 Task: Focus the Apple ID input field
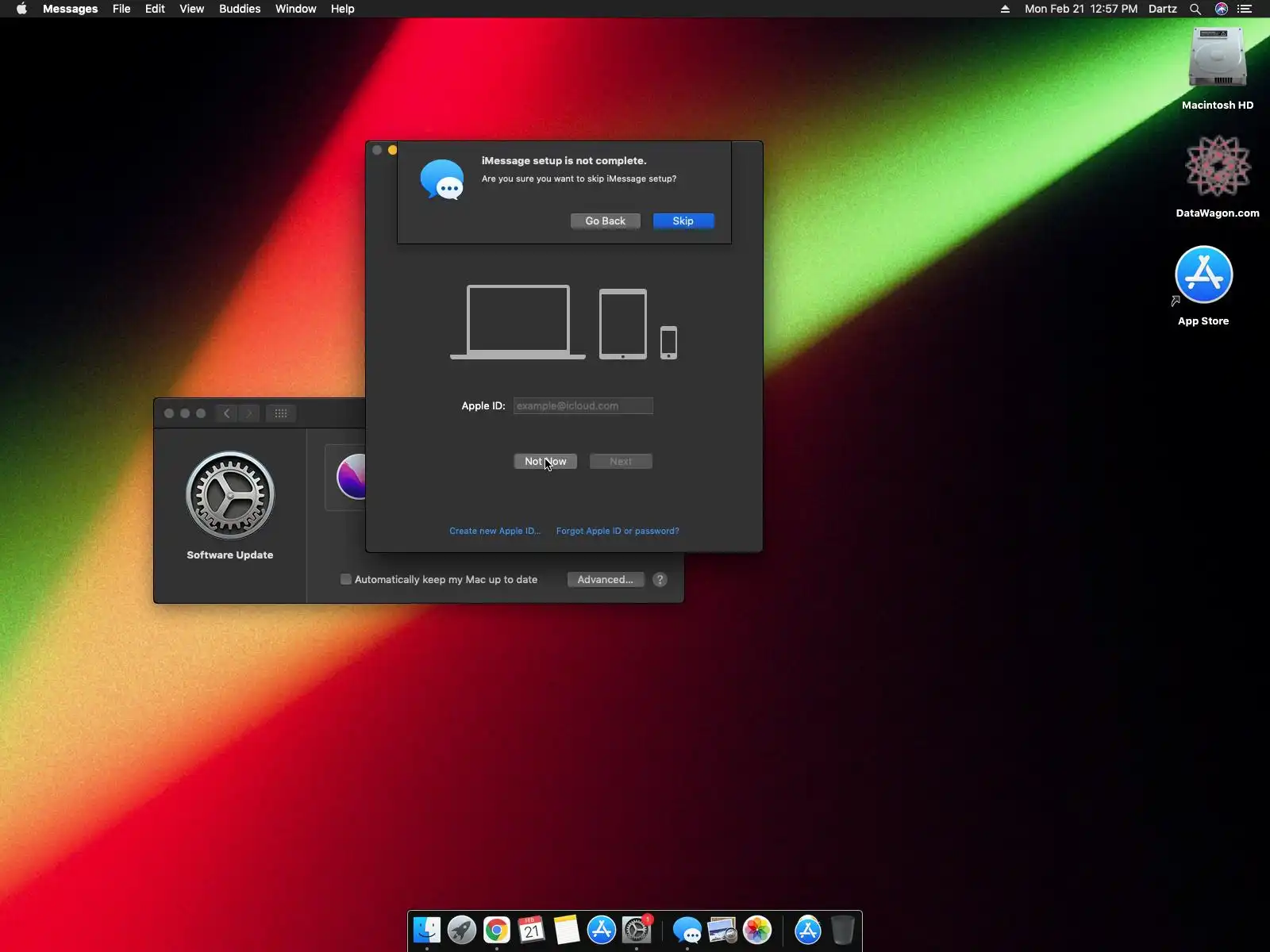tap(583, 406)
